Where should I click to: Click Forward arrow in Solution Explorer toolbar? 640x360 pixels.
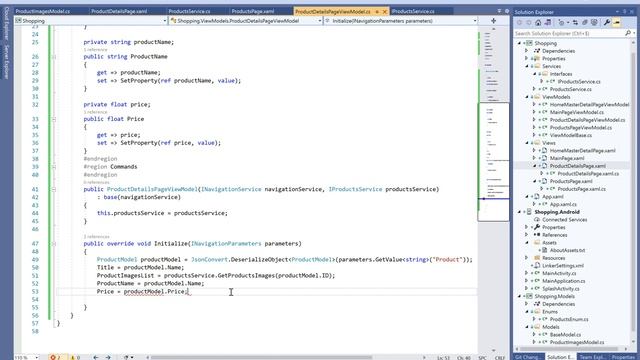[529, 22]
